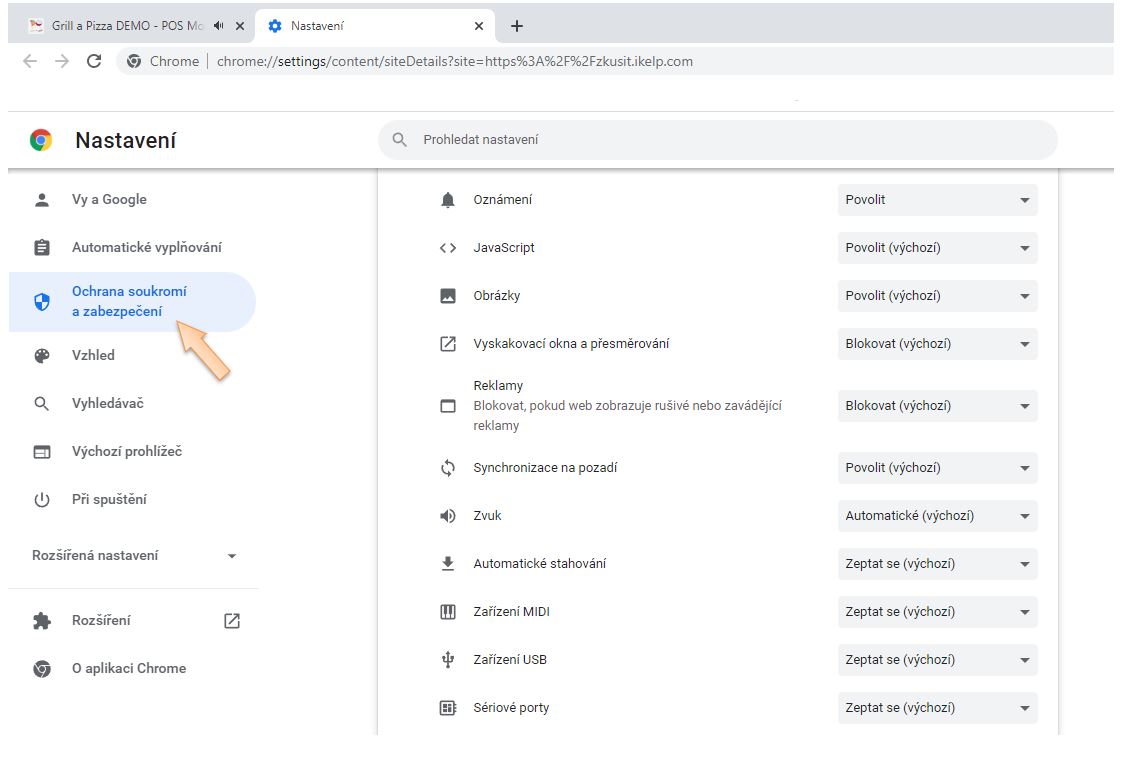
Task: Select Vzhled in the settings sidebar
Action: coord(93,355)
